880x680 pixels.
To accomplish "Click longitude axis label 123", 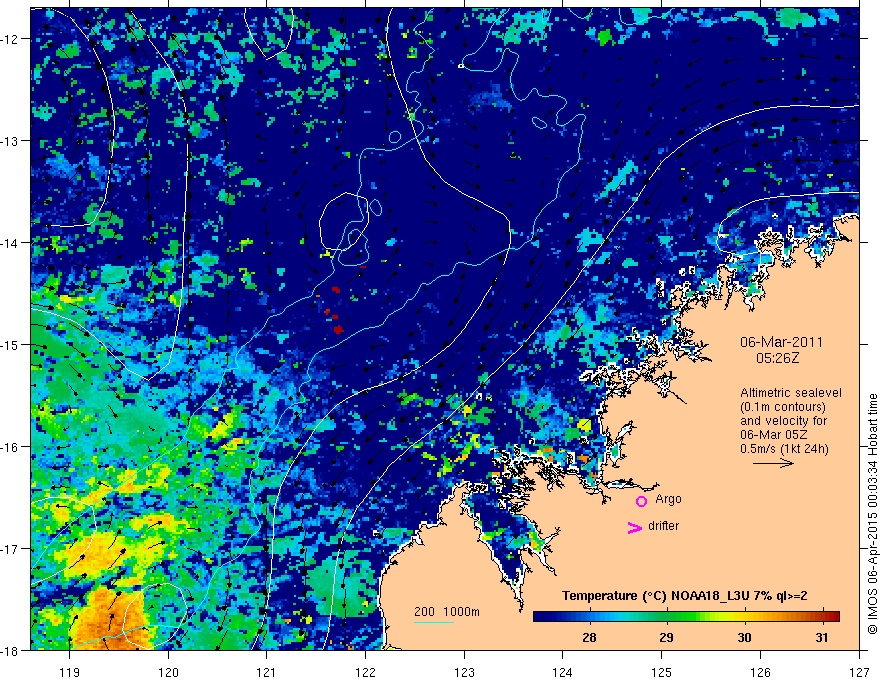I will [x=464, y=672].
